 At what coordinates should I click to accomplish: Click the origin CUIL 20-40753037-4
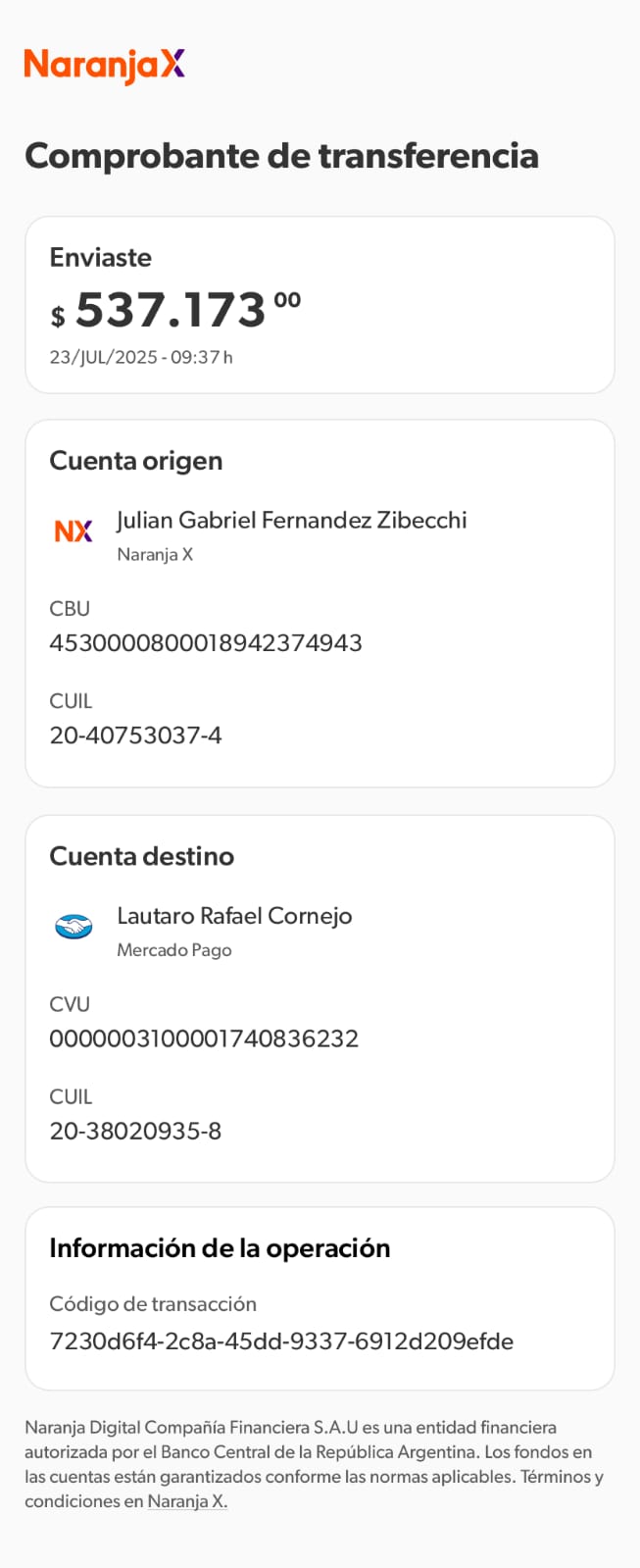coord(135,734)
